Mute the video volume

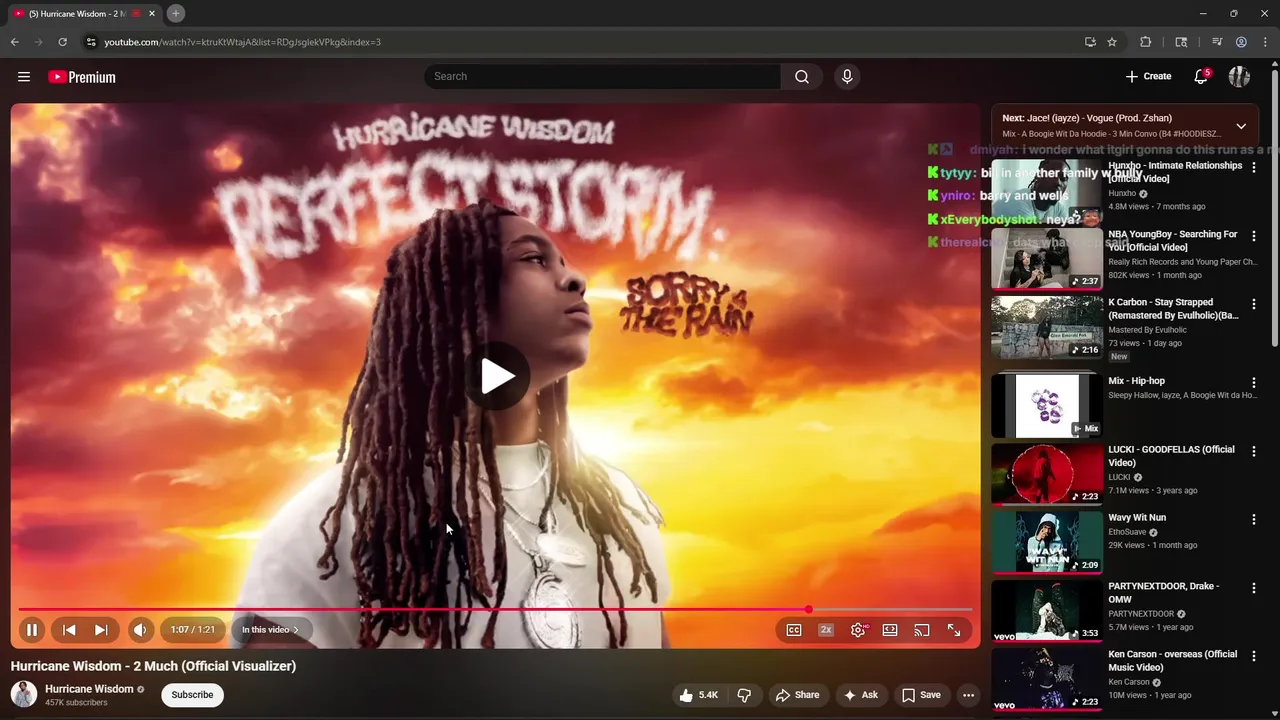click(140, 630)
